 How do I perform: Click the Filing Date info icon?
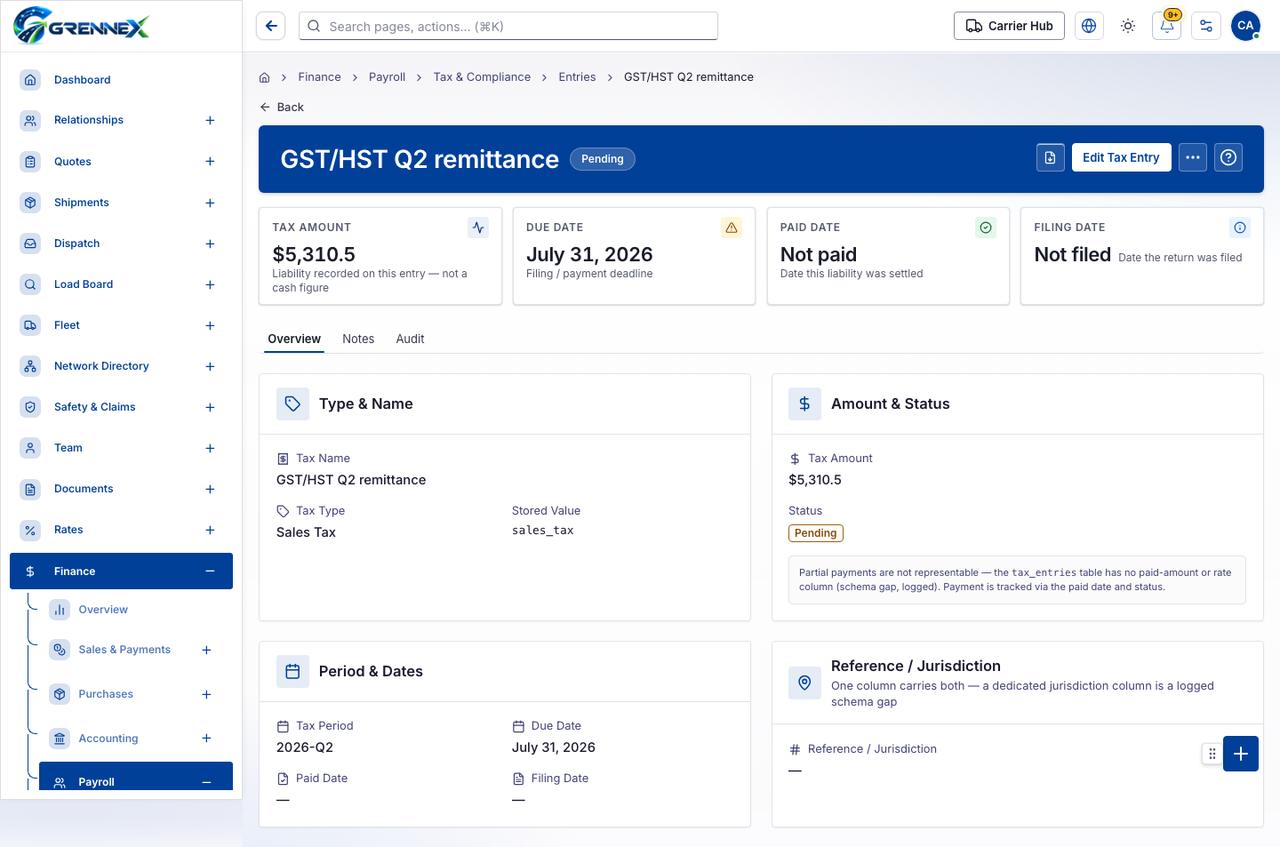[x=1240, y=228]
